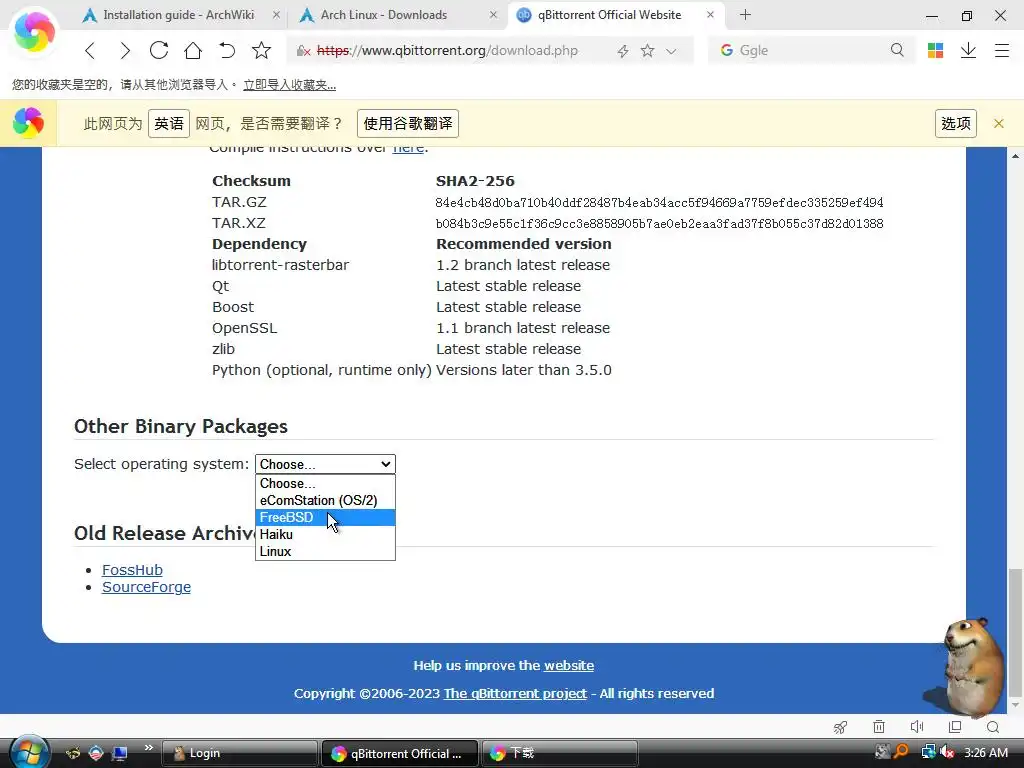Click the window layout status bar icon
Image resolution: width=1024 pixels, height=768 pixels.
click(x=955, y=727)
